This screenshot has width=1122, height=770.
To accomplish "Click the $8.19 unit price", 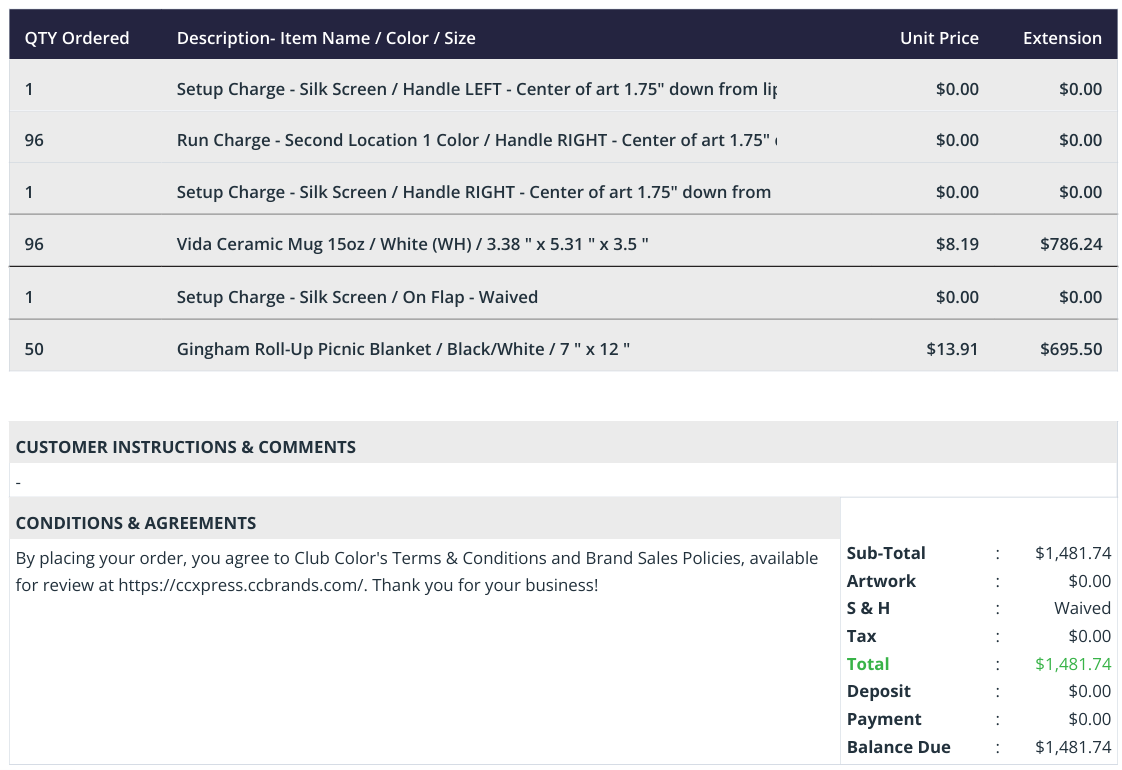I will 957,244.
